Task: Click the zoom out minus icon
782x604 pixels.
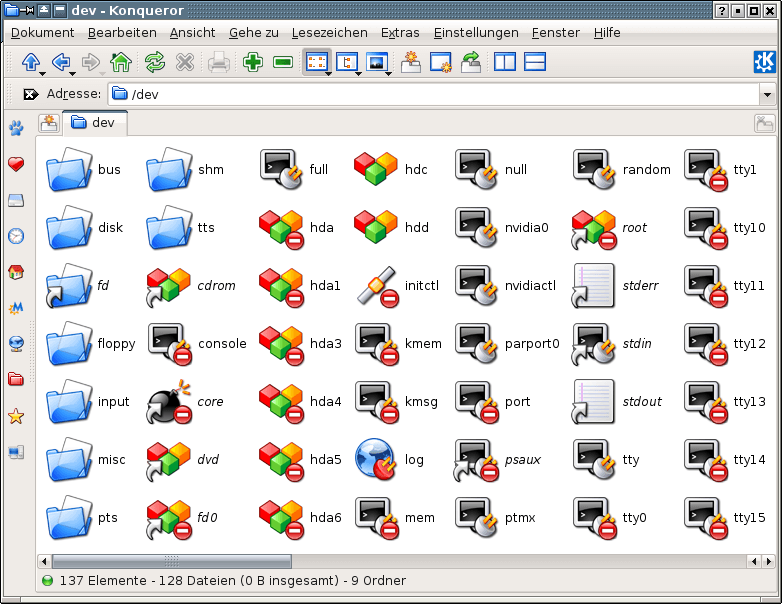Action: pyautogui.click(x=283, y=63)
